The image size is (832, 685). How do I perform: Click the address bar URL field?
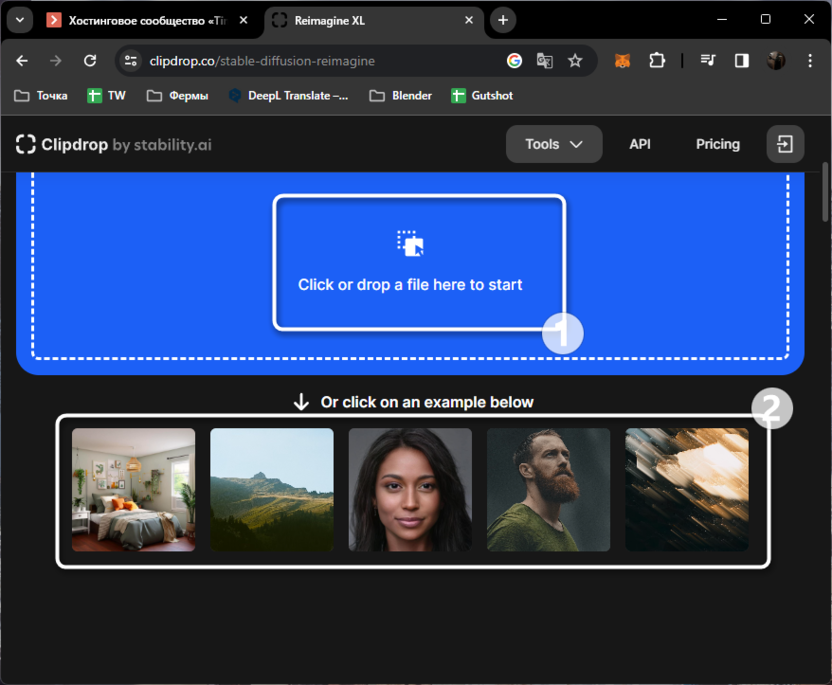coord(320,61)
